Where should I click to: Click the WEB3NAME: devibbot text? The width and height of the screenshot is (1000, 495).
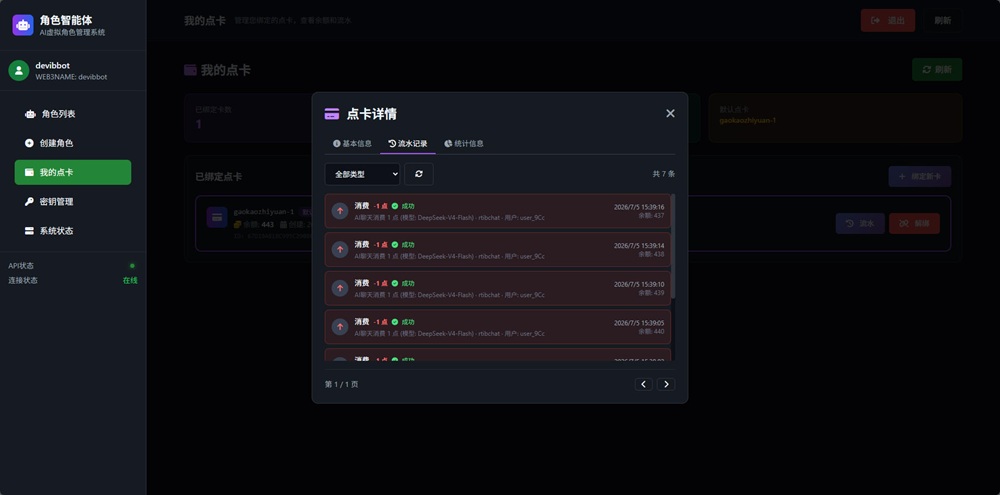(71, 77)
